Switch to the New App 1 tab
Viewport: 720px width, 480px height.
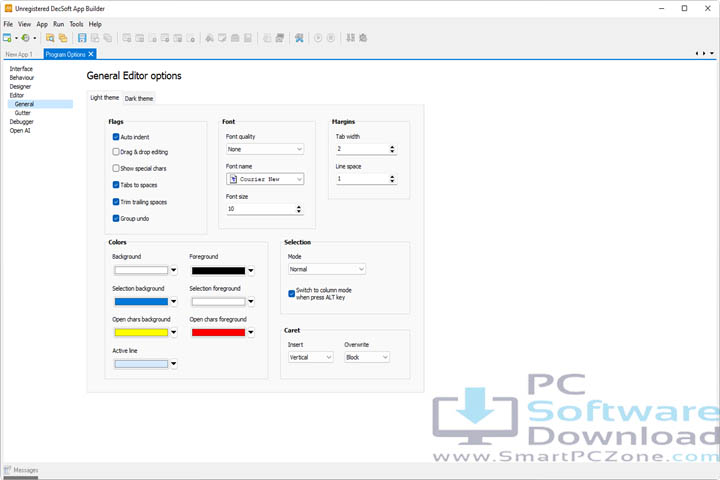tap(19, 54)
